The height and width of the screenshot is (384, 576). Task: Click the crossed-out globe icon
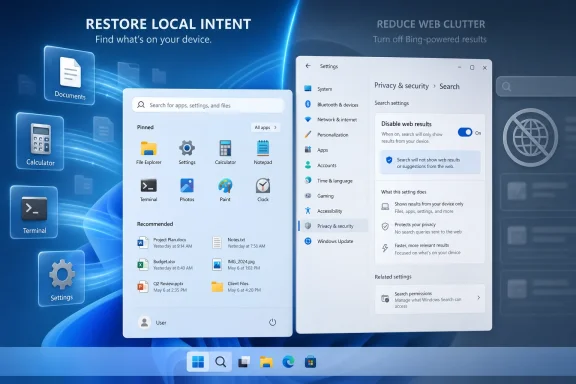[x=530, y=137]
